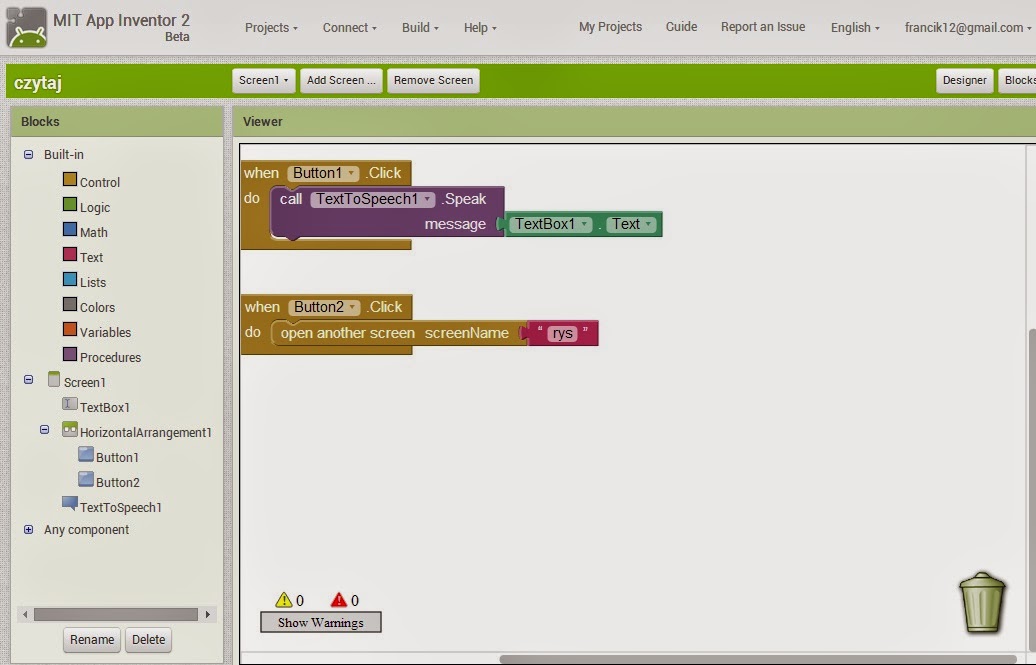The height and width of the screenshot is (665, 1036).
Task: Switch to the Designer view
Action: tap(963, 78)
